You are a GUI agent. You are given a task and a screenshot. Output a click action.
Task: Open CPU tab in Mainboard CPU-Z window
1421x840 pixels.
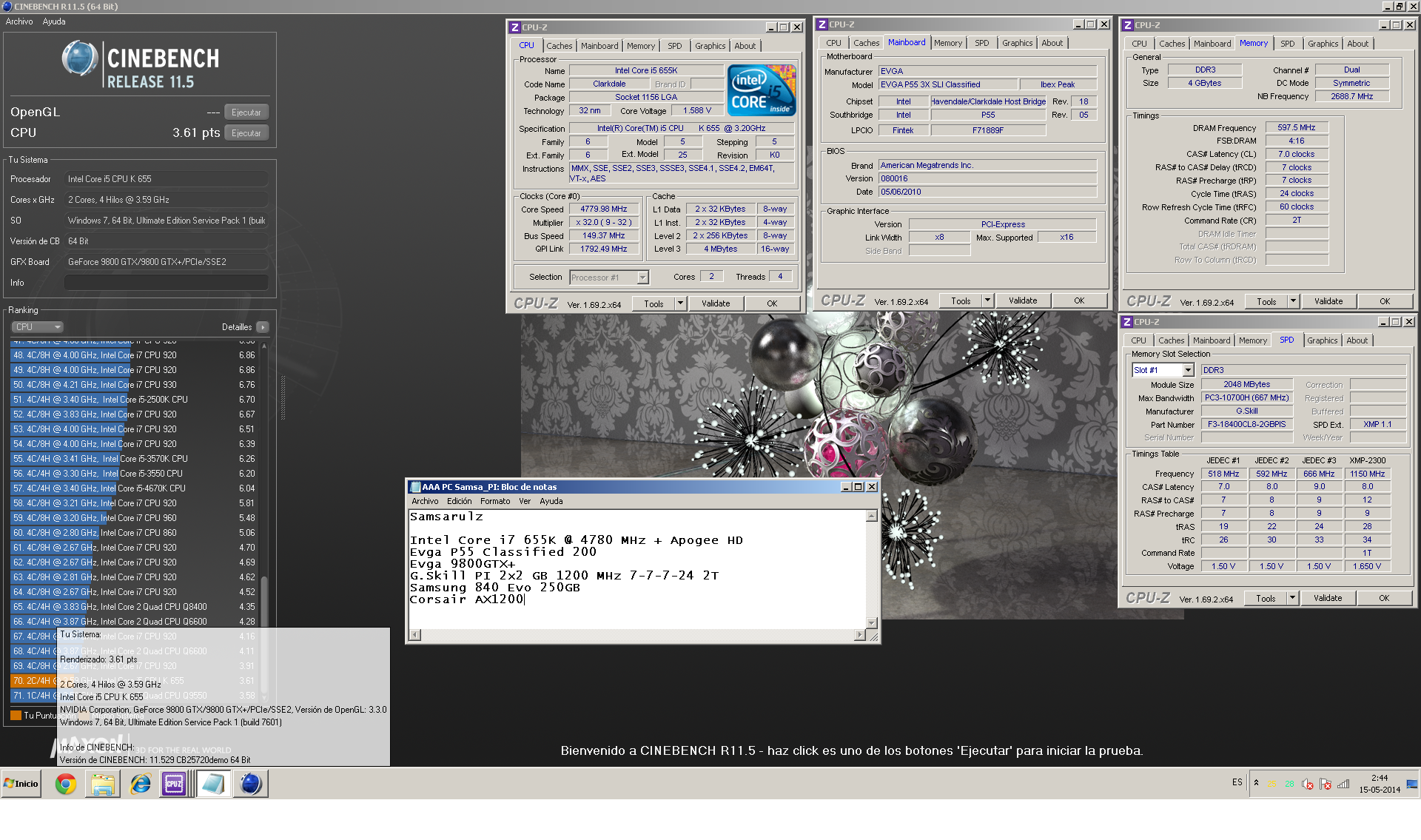[x=833, y=43]
